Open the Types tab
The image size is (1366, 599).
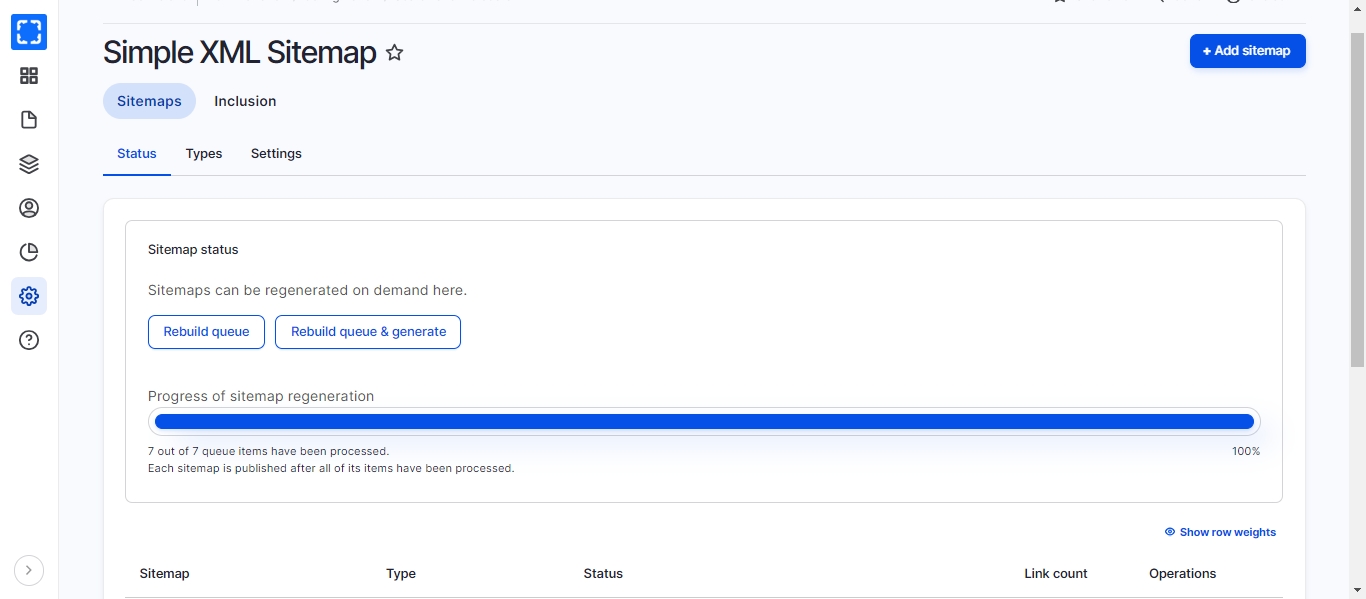[204, 154]
